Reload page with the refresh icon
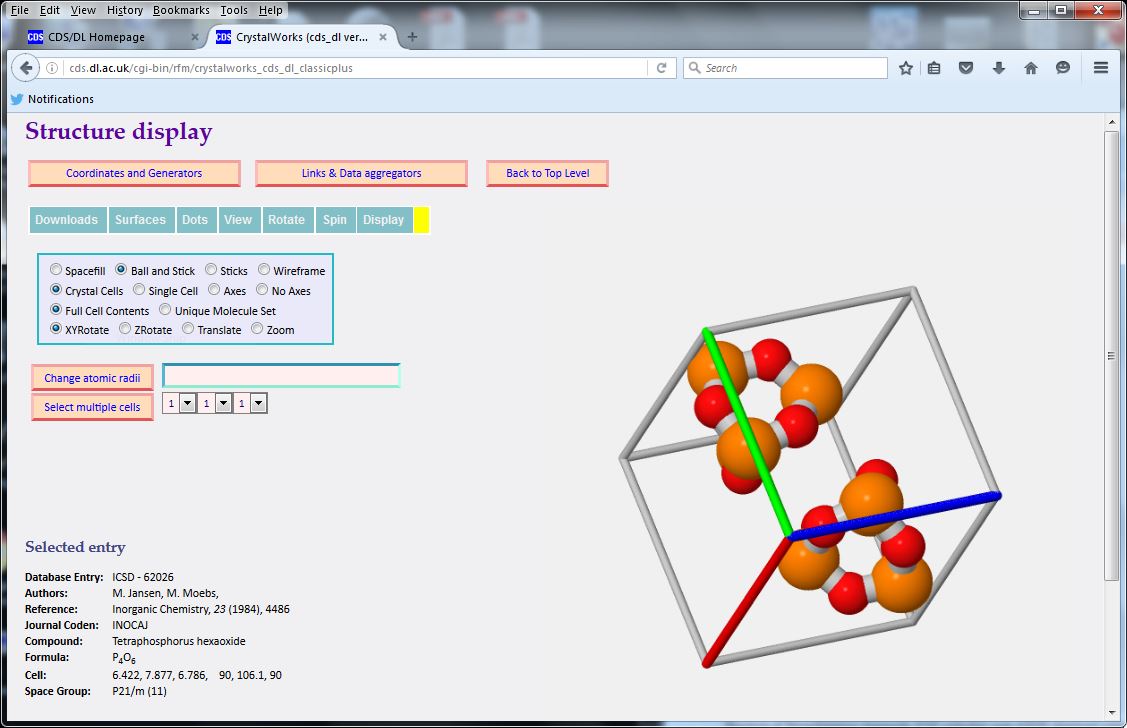This screenshot has height=728, width=1127. coord(661,68)
